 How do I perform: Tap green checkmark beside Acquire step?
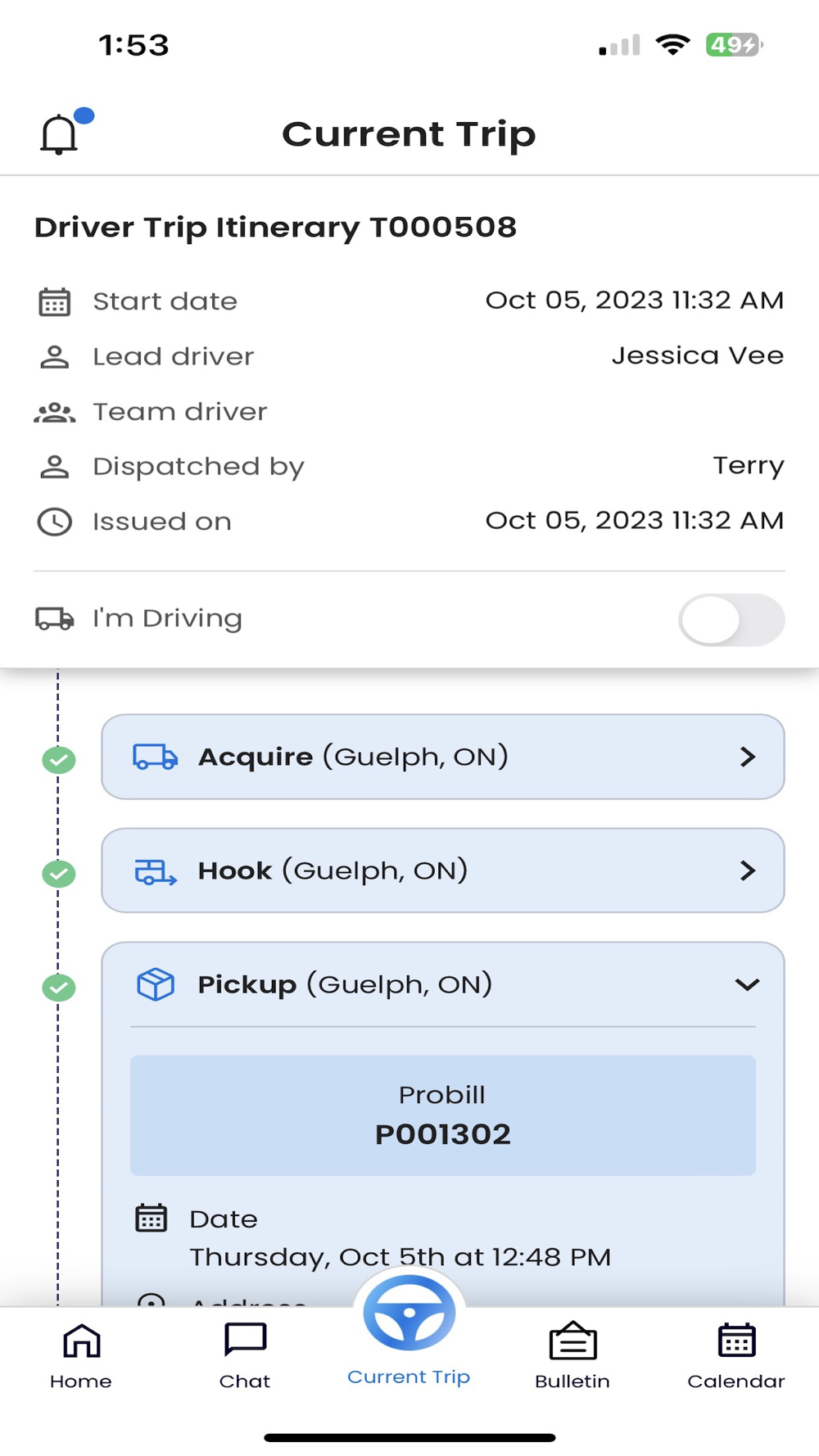tap(59, 760)
